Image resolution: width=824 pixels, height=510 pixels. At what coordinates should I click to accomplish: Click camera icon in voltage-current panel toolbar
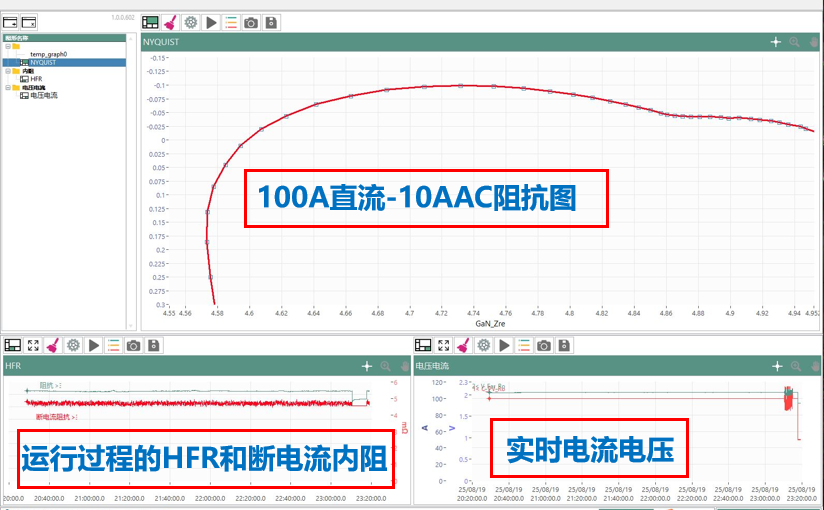pos(543,345)
